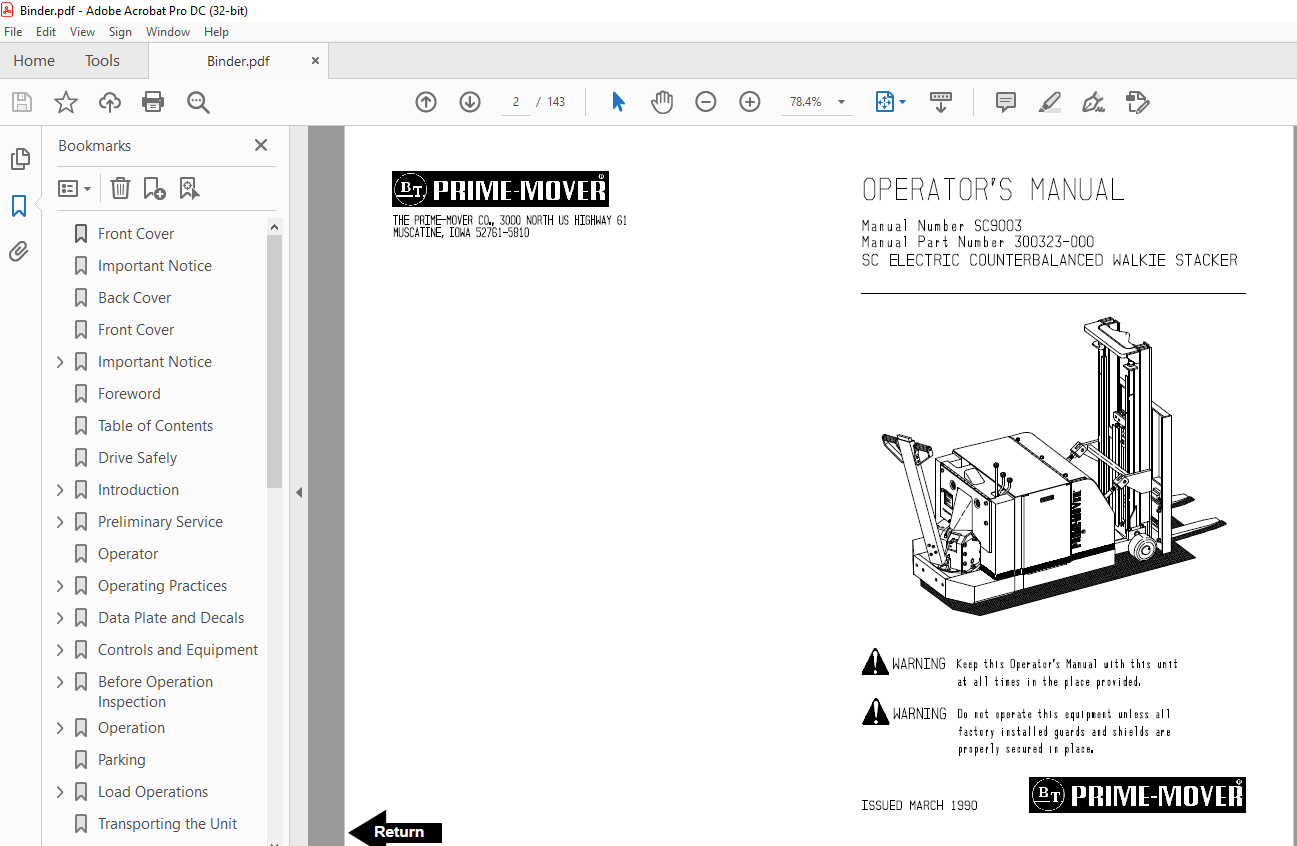Add a sticky note comment
Screen dimensions: 1297x846
[1006, 102]
